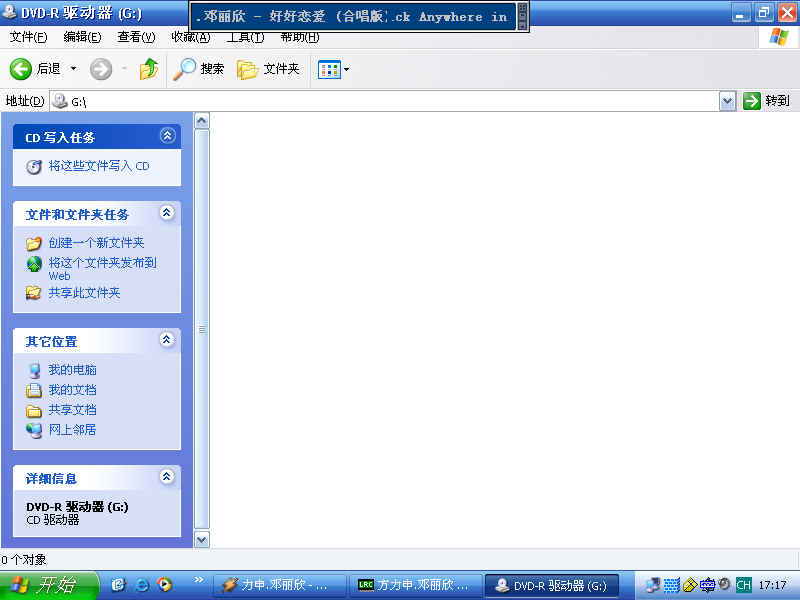
Task: Open 共享文档 from other places
Action: 72,410
